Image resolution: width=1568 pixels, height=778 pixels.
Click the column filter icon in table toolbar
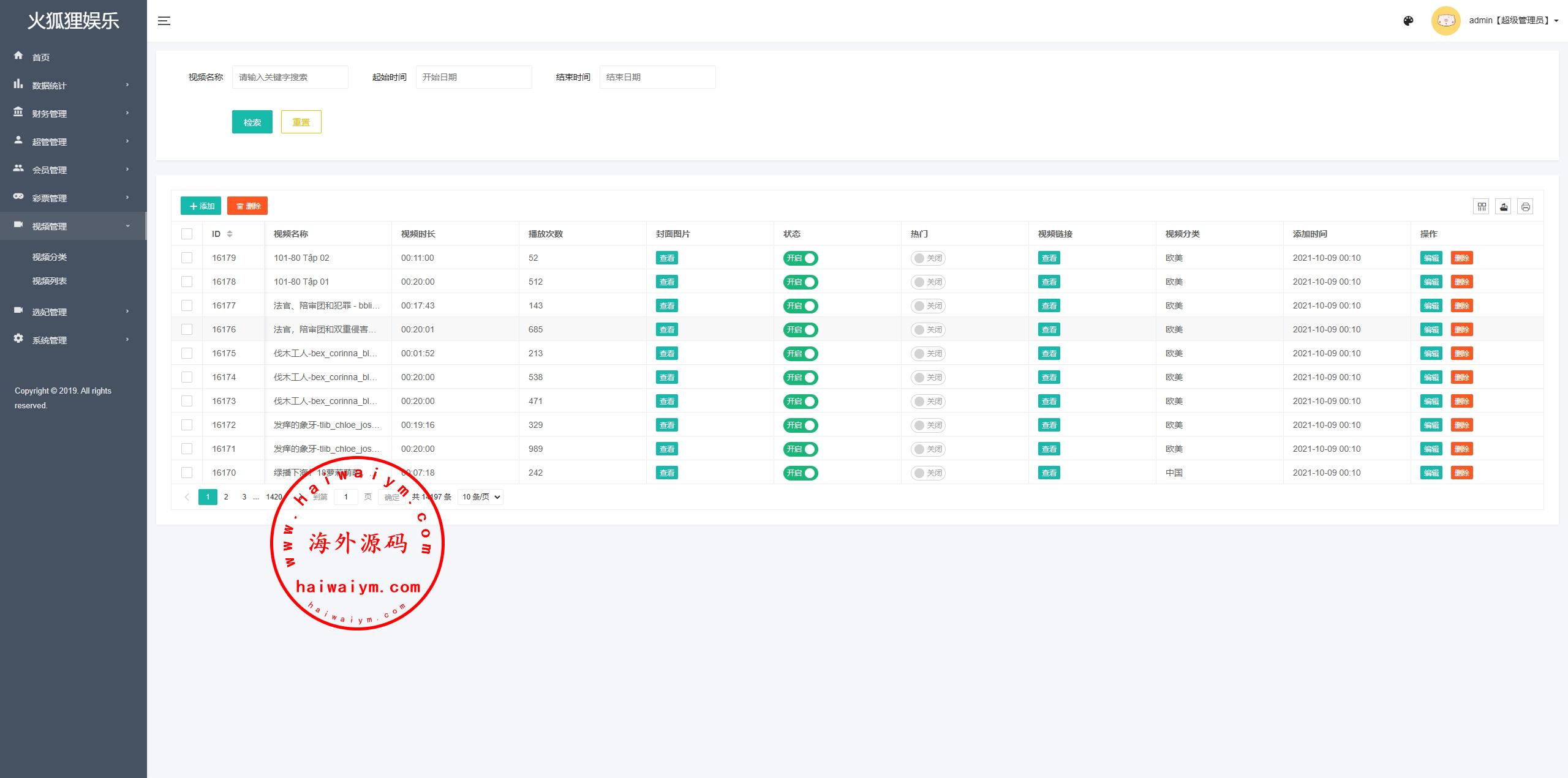pyautogui.click(x=1481, y=207)
